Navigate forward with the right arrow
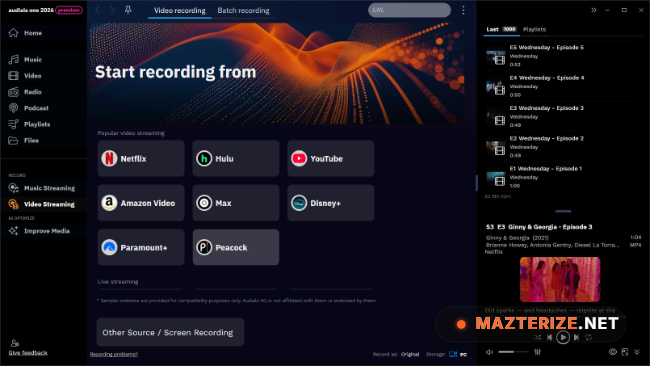Viewport: 650px width, 366px height. pyautogui.click(x=112, y=10)
